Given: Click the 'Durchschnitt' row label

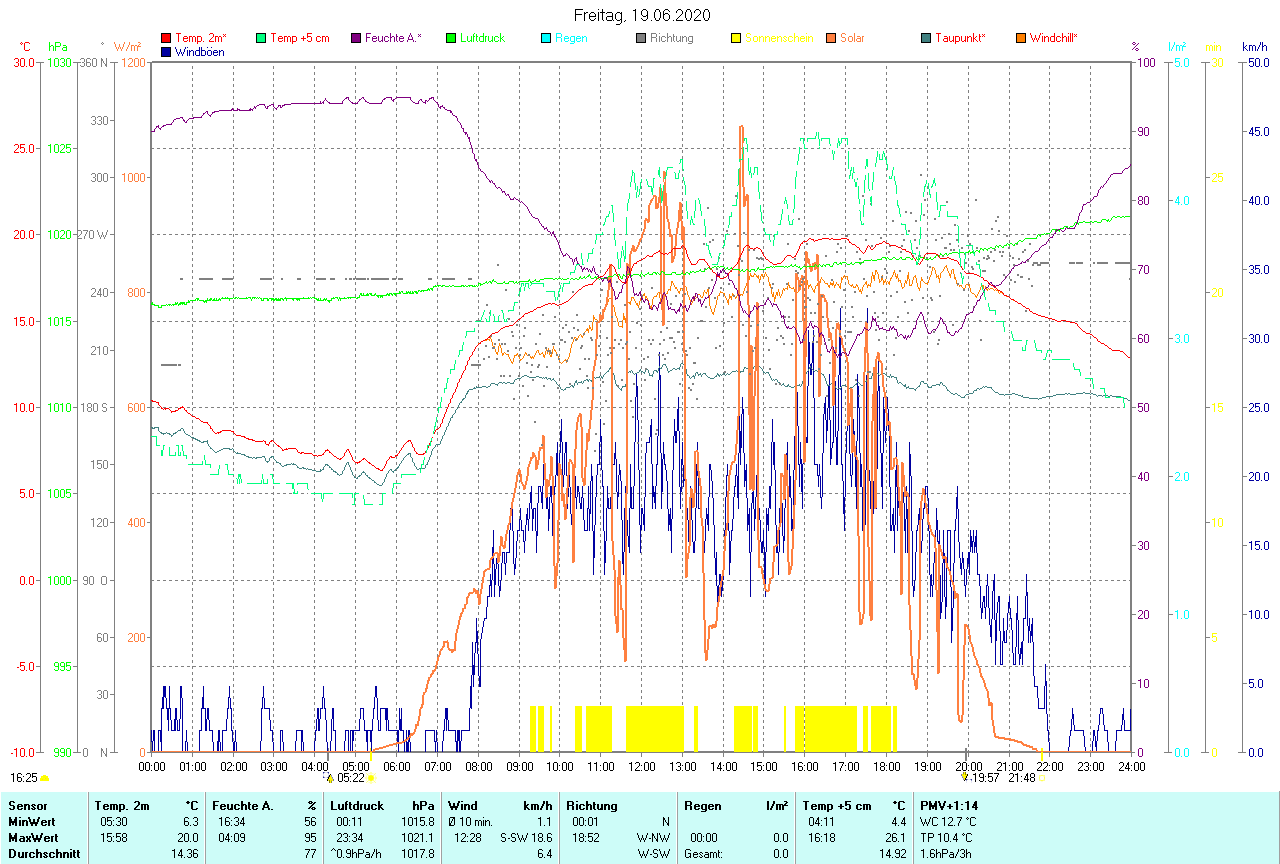Looking at the screenshot, I should 44,853.
